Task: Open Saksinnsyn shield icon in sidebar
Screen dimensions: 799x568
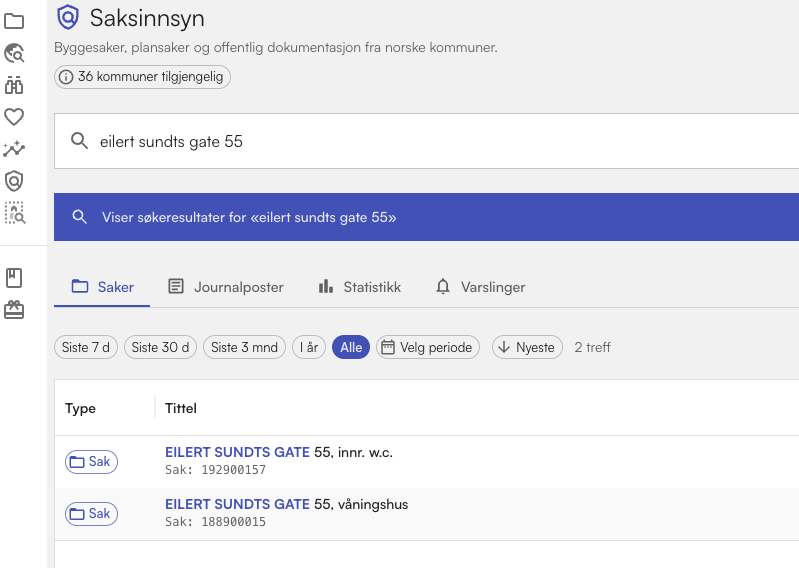Action: click(x=14, y=181)
